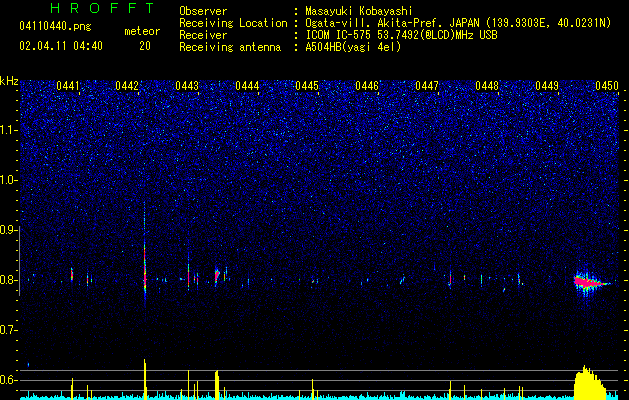Click time marker 0450

(607, 86)
